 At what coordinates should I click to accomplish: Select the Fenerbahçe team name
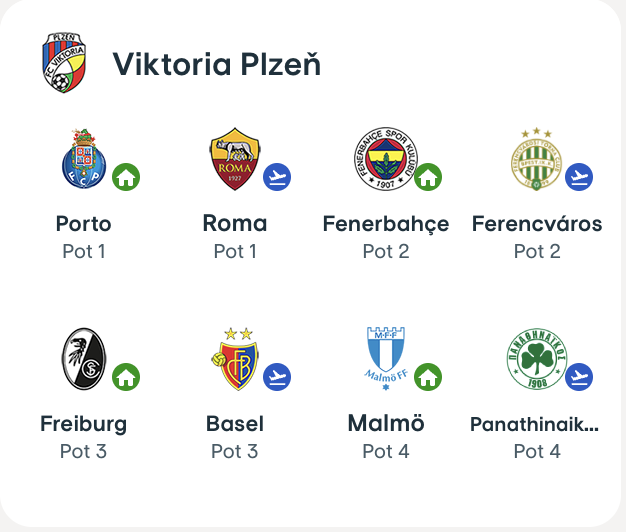pyautogui.click(x=386, y=223)
